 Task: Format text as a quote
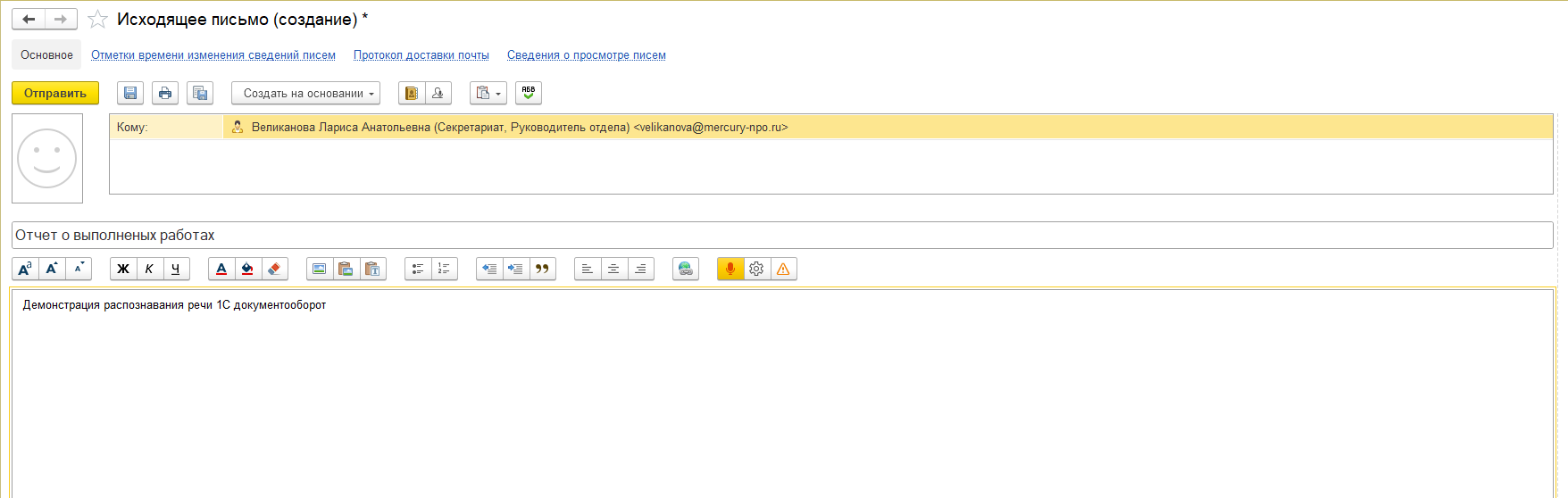click(x=543, y=269)
